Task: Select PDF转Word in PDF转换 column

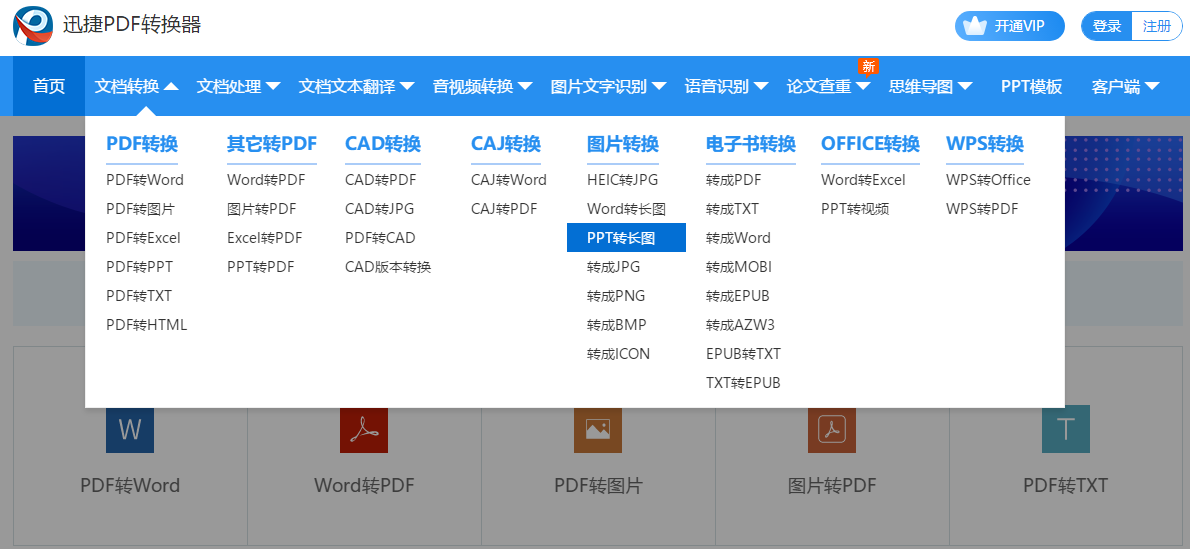Action: point(145,180)
